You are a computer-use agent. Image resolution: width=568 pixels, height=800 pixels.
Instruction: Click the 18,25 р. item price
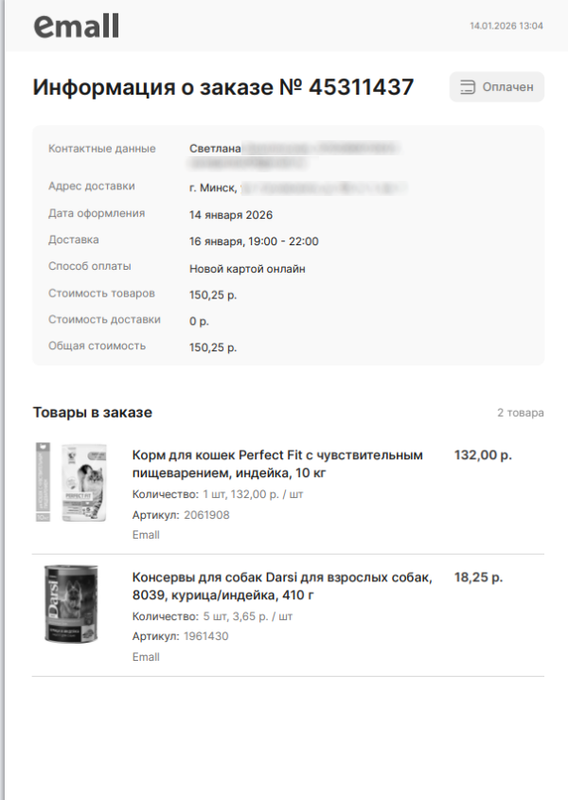(x=478, y=577)
